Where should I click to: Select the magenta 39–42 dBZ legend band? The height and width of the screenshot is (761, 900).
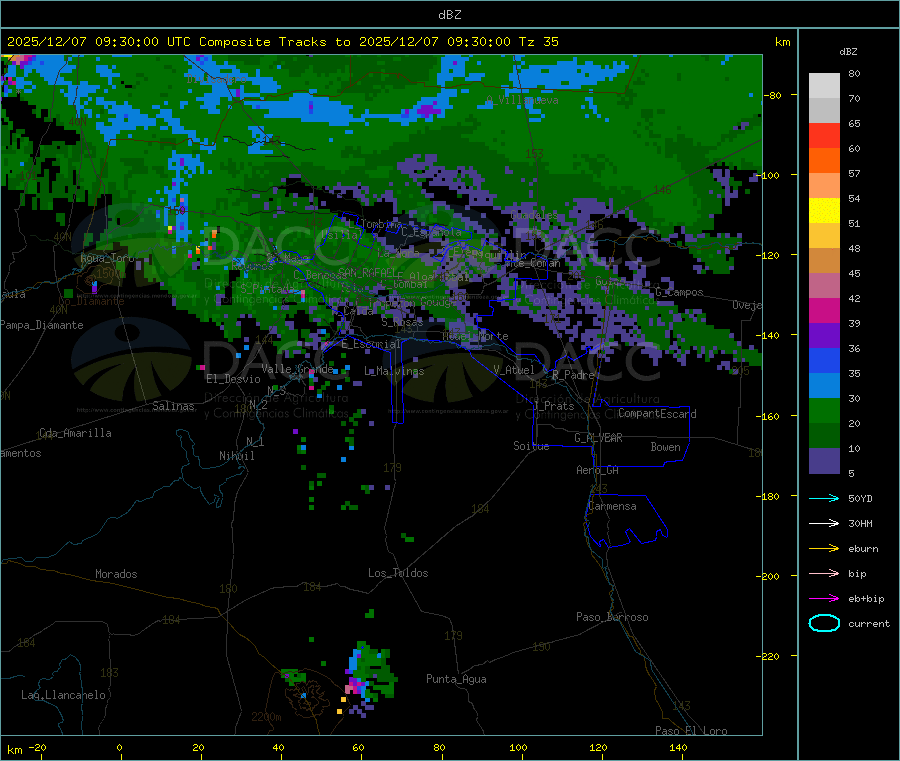[824, 310]
